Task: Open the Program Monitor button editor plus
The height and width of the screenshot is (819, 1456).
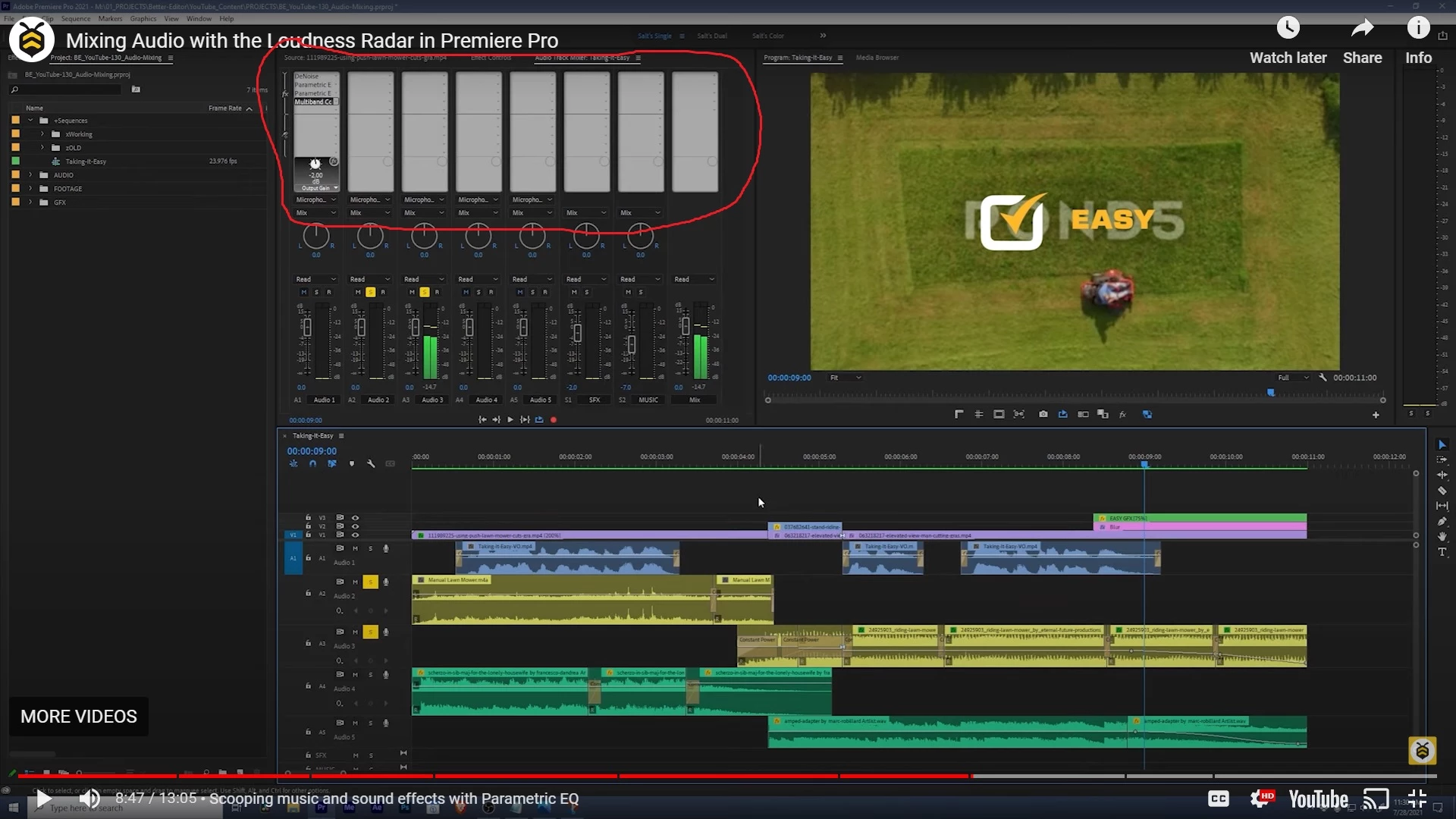Action: coord(1376,415)
